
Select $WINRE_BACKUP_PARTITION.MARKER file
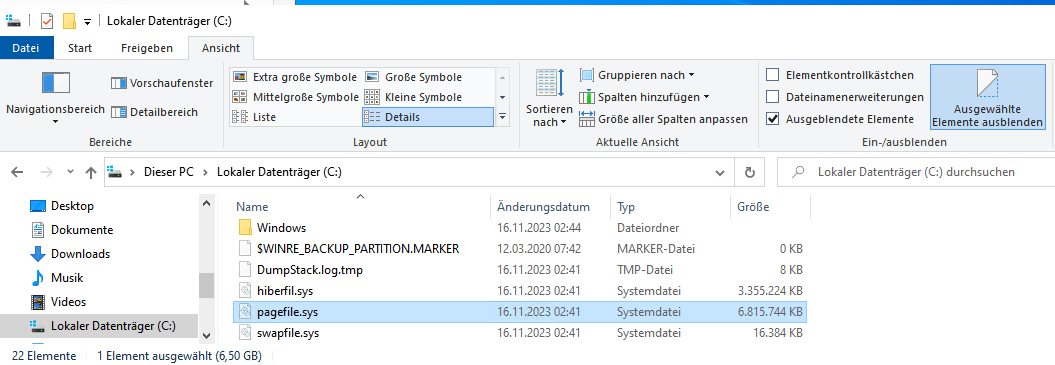point(520,248)
